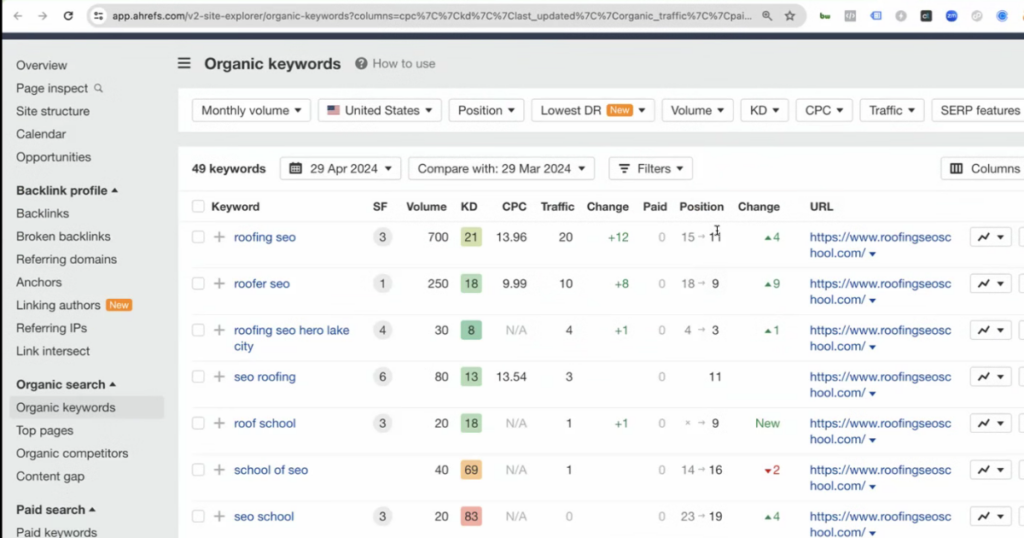
Task: Open the United States country dropdown
Action: pos(379,110)
